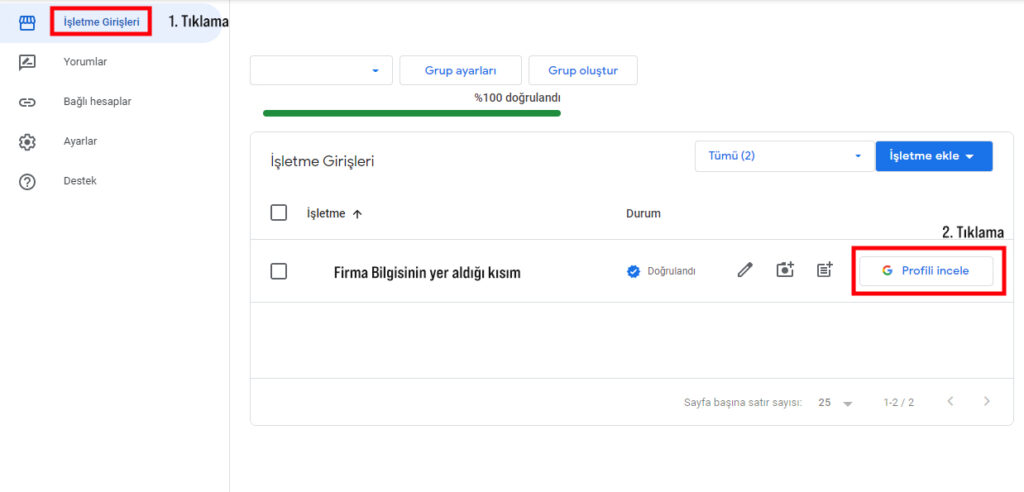Change rows per page value 25
The image size is (1024, 492).
point(835,403)
